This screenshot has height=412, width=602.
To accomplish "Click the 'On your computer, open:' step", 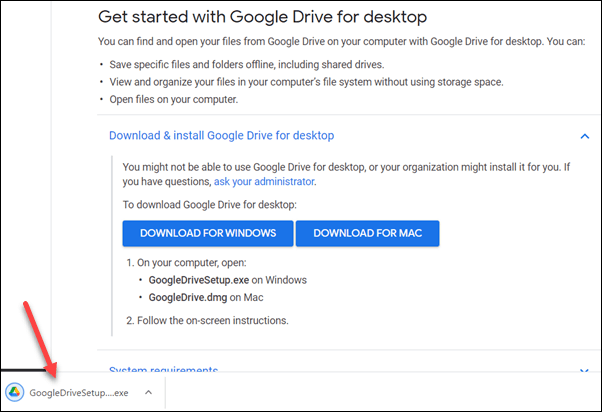I will [x=192, y=263].
